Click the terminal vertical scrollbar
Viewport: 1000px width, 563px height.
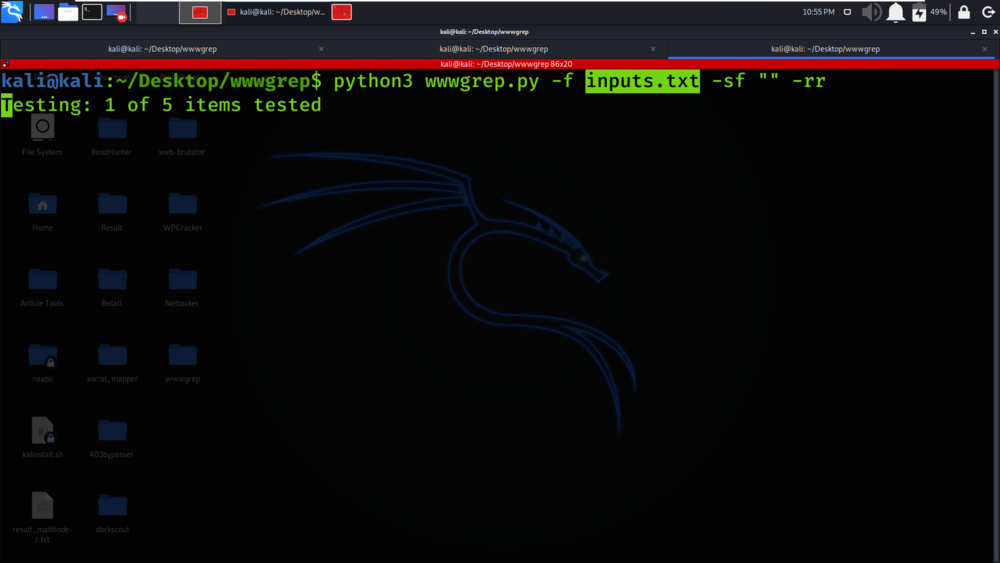tap(996, 315)
